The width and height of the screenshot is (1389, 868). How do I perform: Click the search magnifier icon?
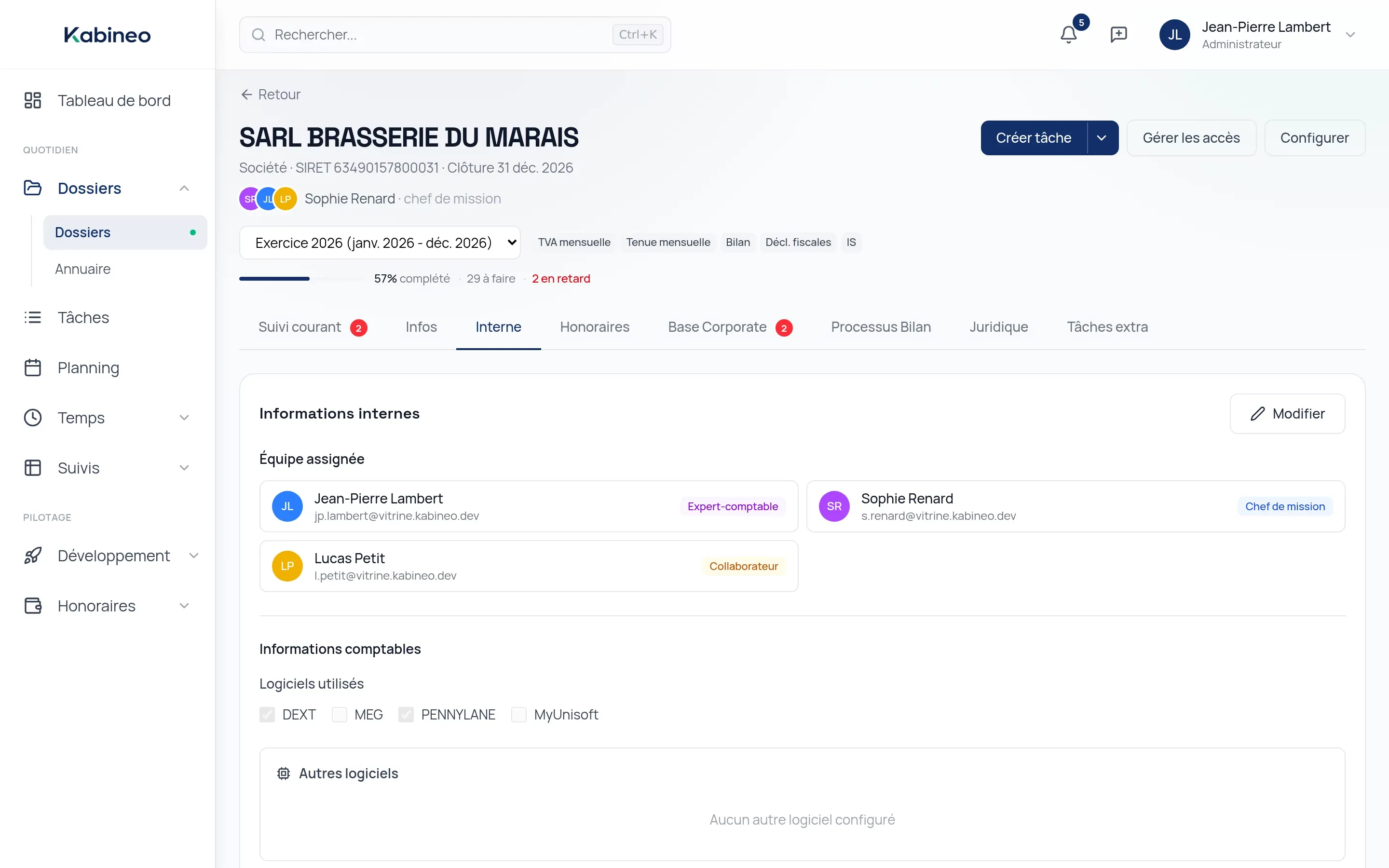coord(259,35)
